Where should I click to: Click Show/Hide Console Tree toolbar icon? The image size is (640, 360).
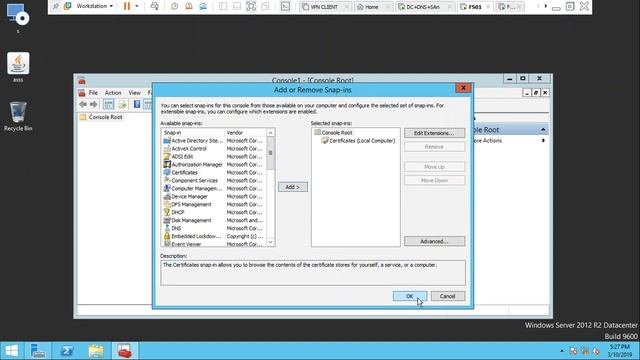point(108,104)
